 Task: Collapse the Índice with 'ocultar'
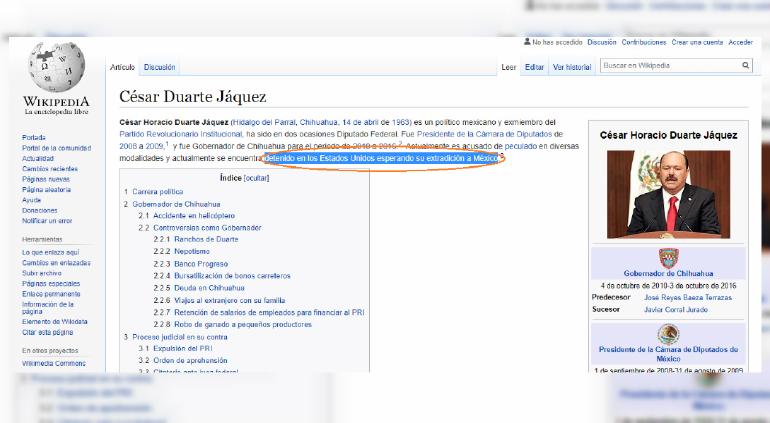(256, 178)
